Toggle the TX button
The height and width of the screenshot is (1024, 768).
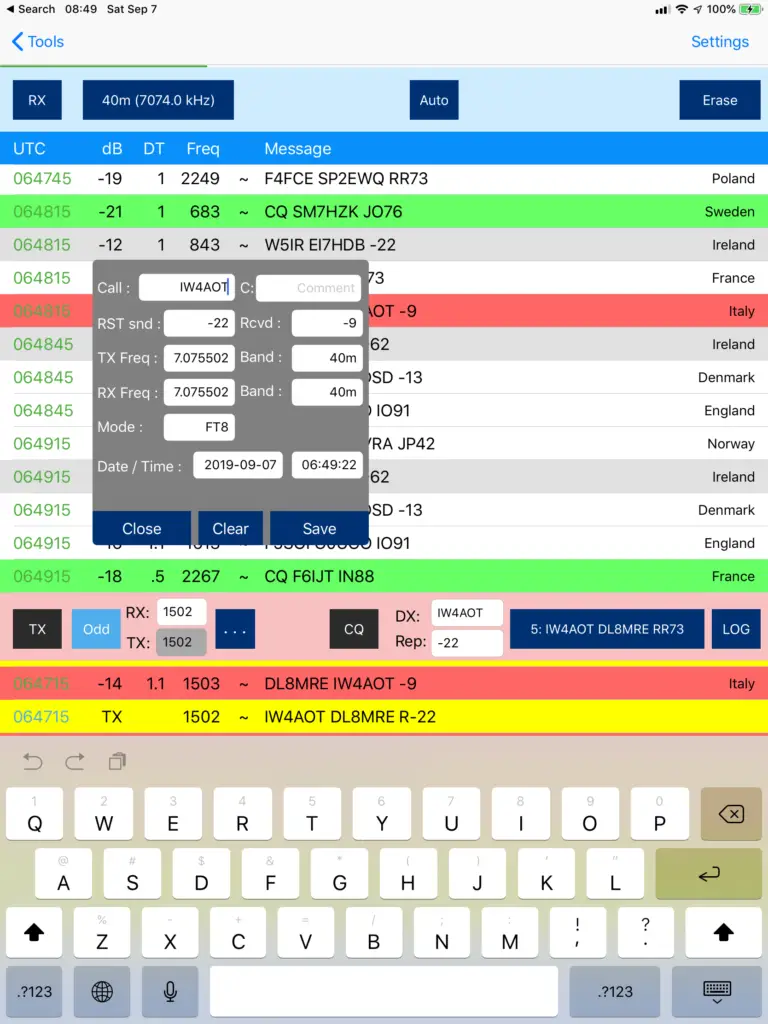37,629
